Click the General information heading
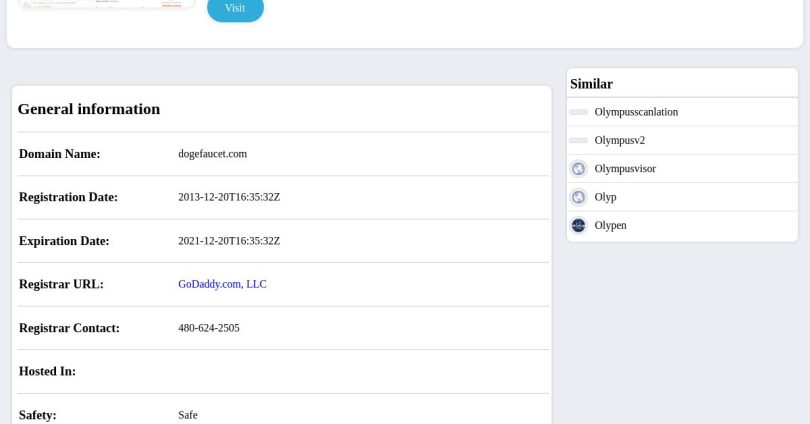 [89, 109]
